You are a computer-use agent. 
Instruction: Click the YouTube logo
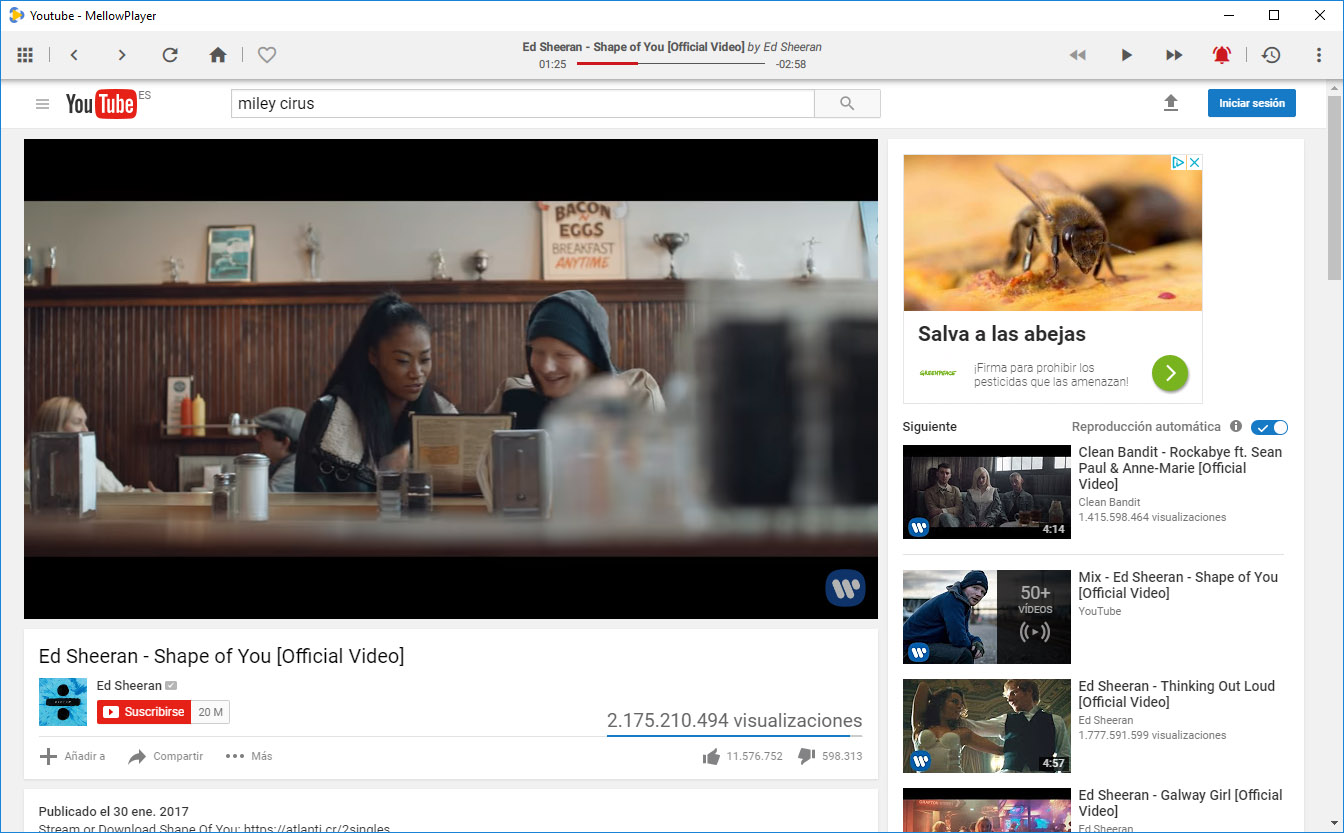[101, 104]
